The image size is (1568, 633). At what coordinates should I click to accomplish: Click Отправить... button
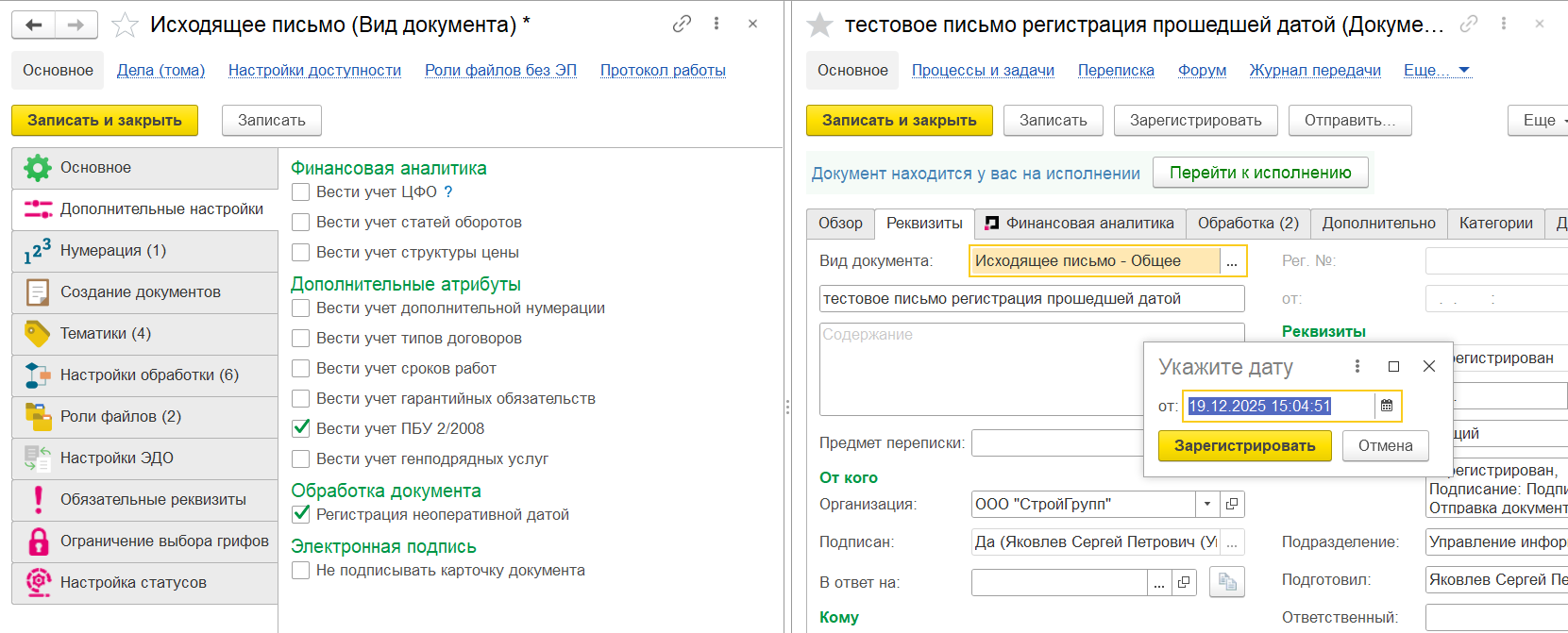point(1349,120)
